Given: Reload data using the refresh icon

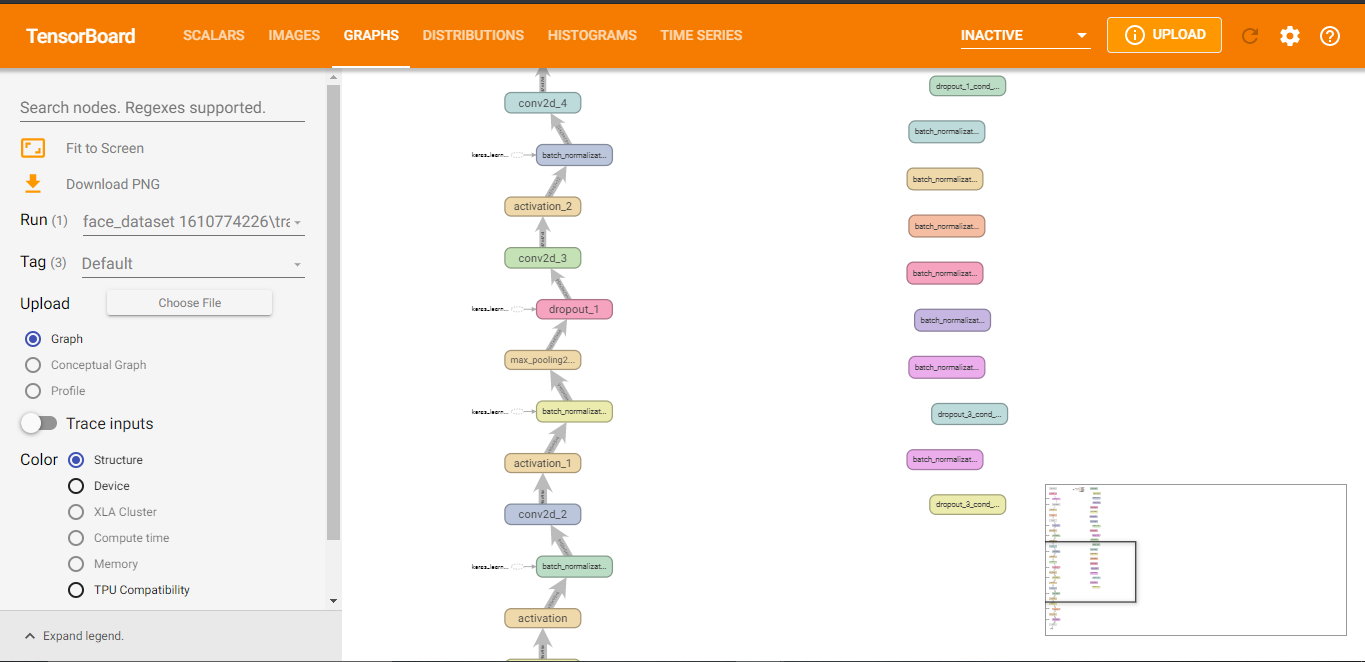Looking at the screenshot, I should (x=1249, y=36).
